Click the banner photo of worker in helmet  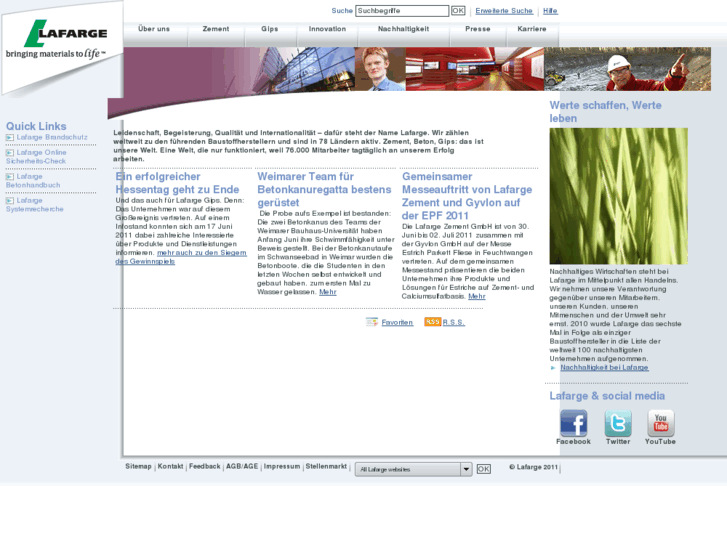(627, 69)
